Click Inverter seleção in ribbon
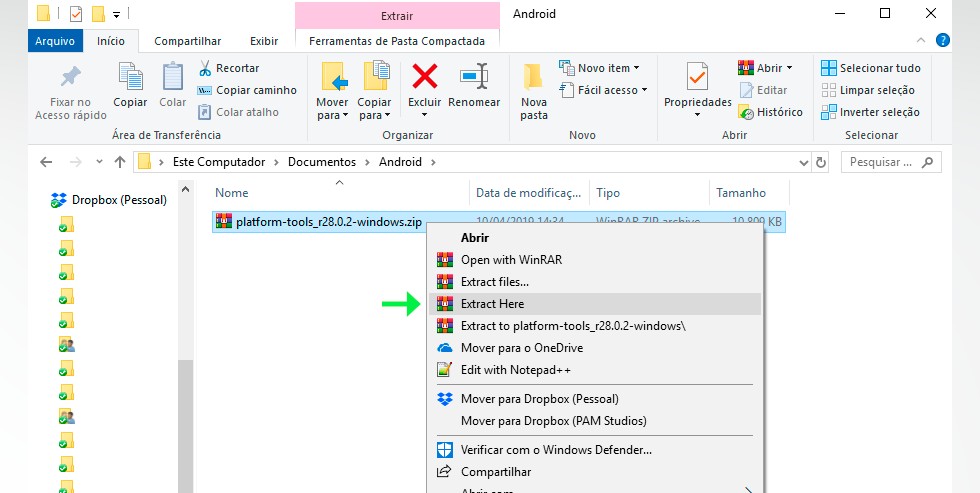 pos(869,112)
